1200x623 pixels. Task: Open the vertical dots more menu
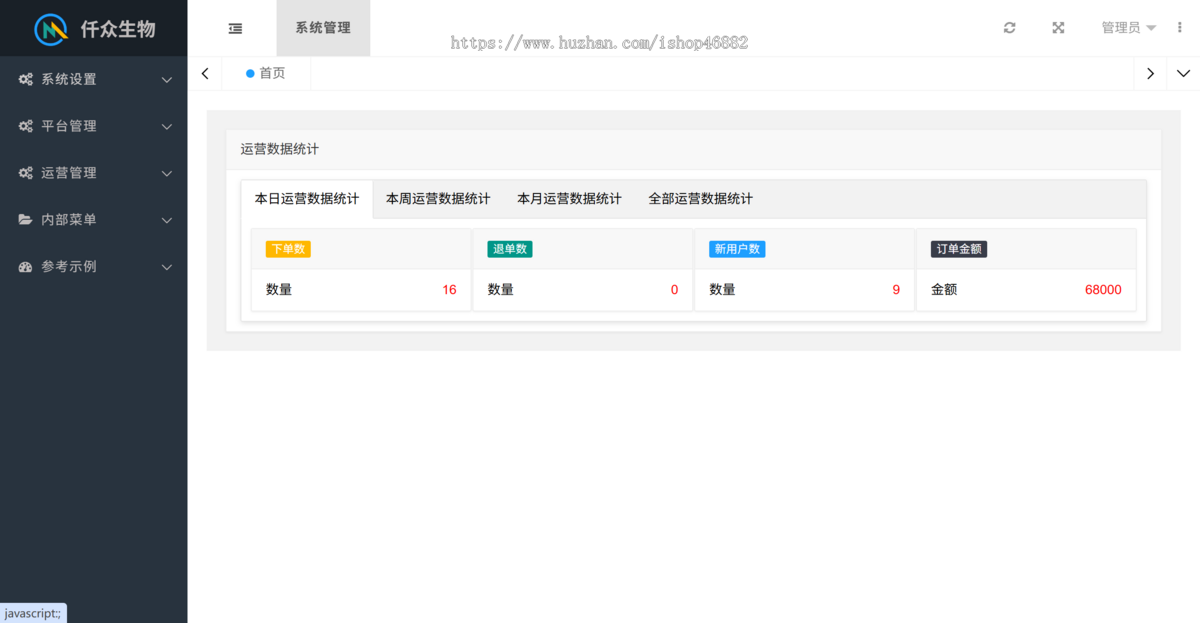coord(1180,28)
